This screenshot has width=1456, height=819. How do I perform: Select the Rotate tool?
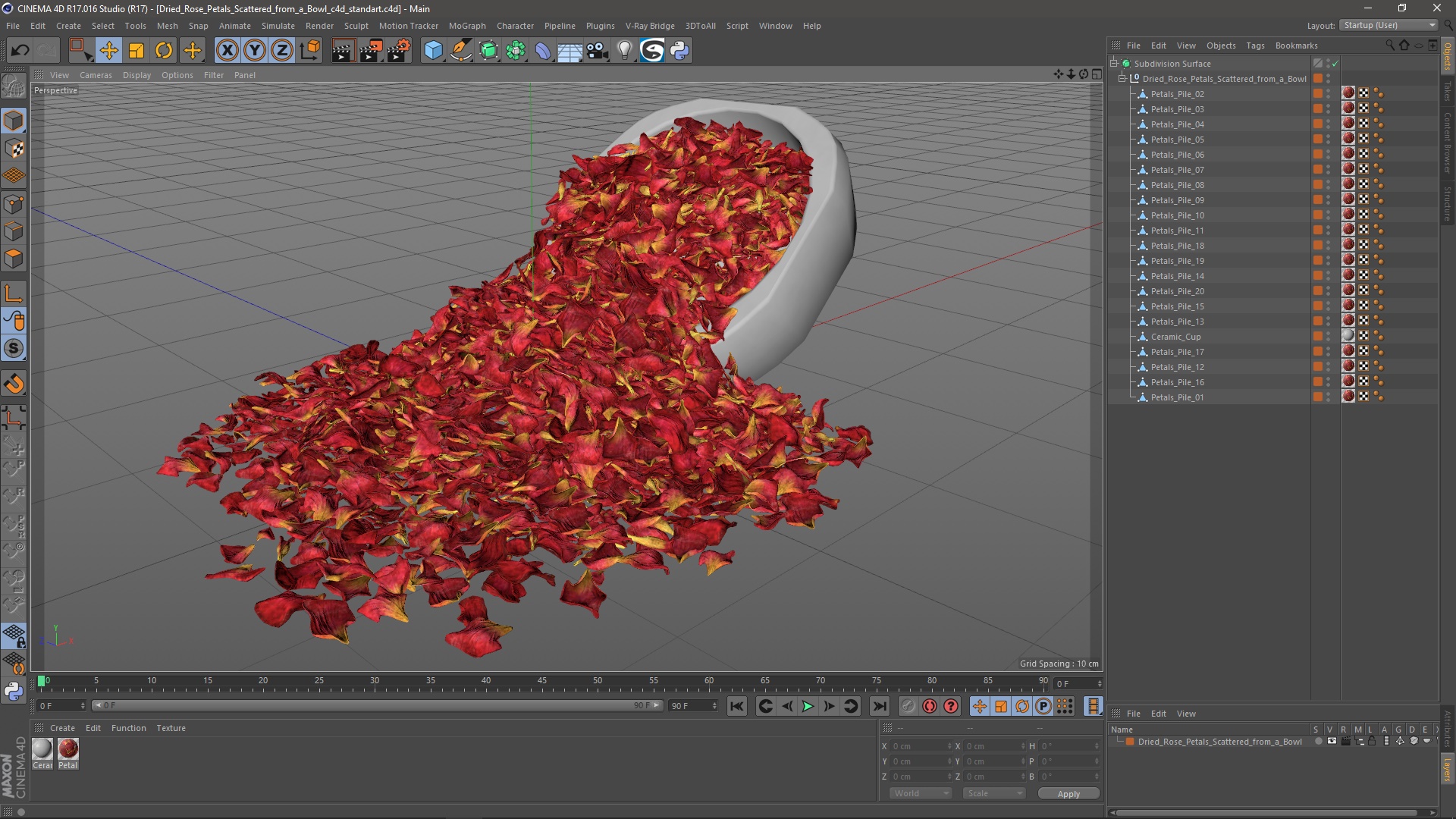point(164,51)
